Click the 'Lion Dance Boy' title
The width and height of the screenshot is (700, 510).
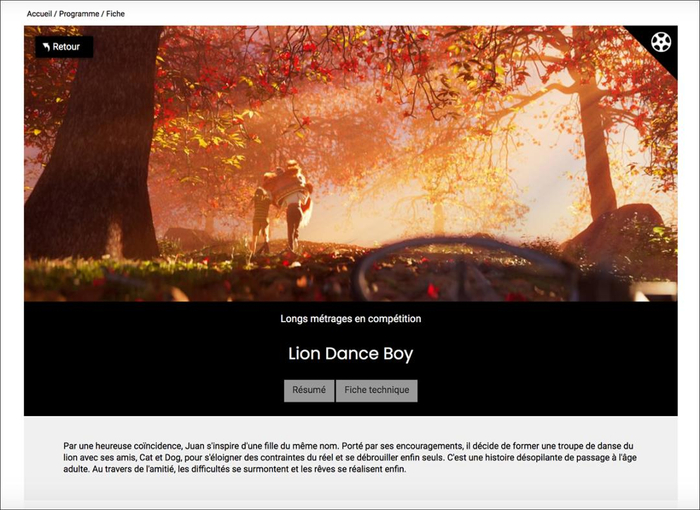[351, 354]
